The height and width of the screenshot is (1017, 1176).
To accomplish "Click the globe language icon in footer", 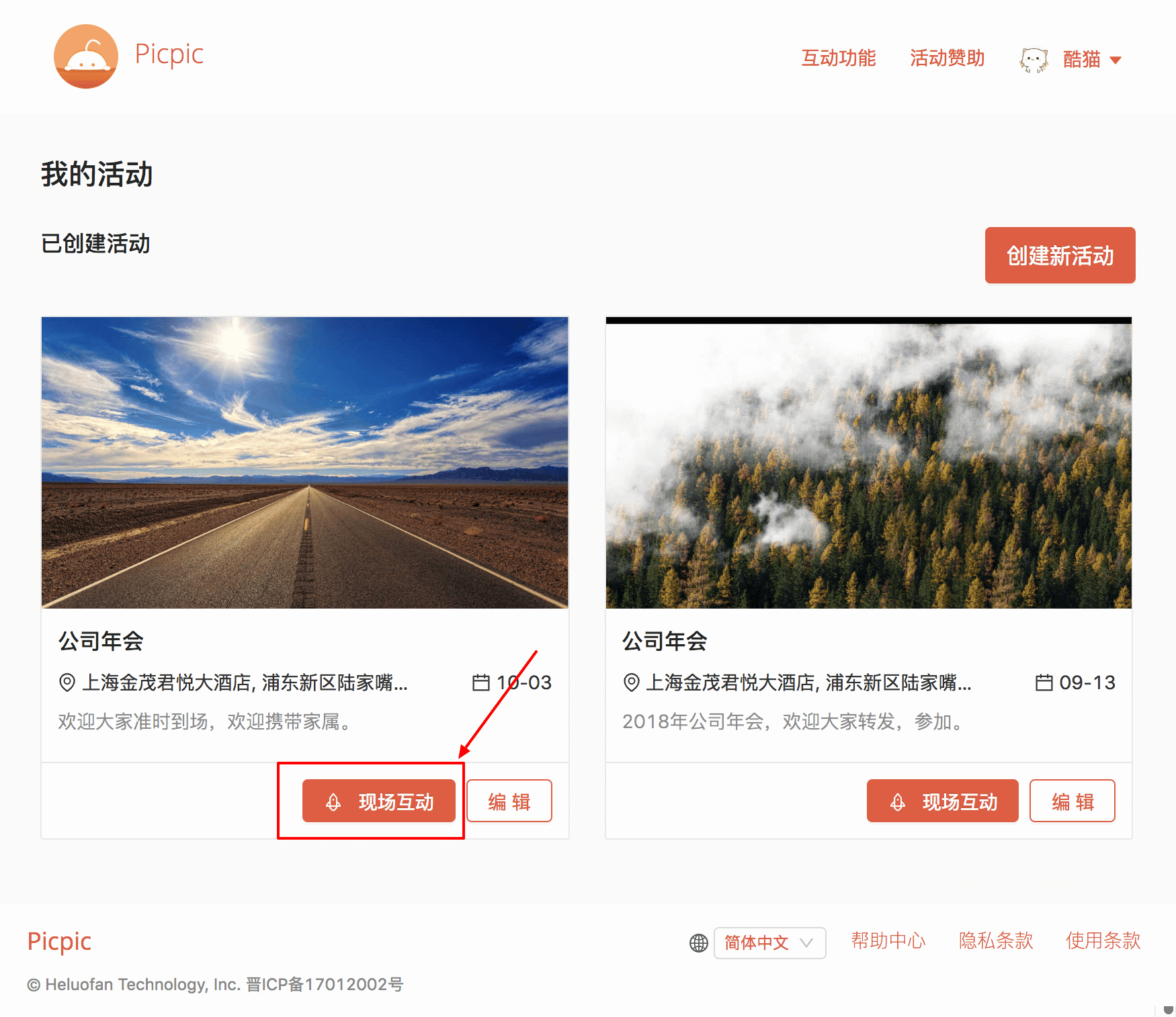I will click(699, 943).
